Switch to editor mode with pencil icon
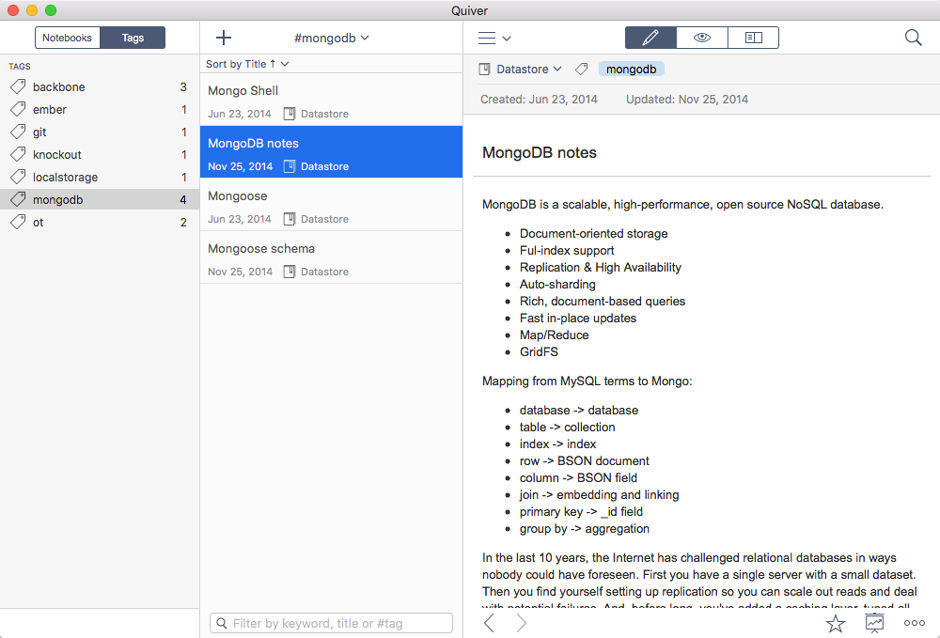940x638 pixels. pyautogui.click(x=650, y=38)
